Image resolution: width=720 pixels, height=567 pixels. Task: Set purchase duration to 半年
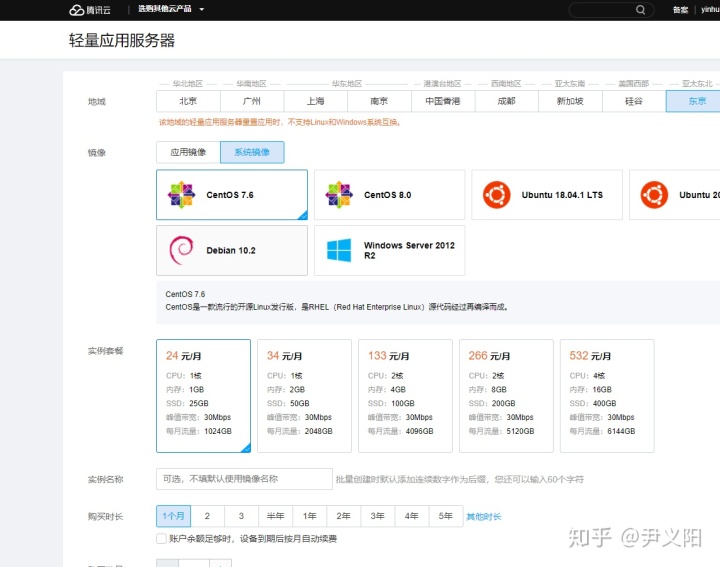tap(276, 516)
